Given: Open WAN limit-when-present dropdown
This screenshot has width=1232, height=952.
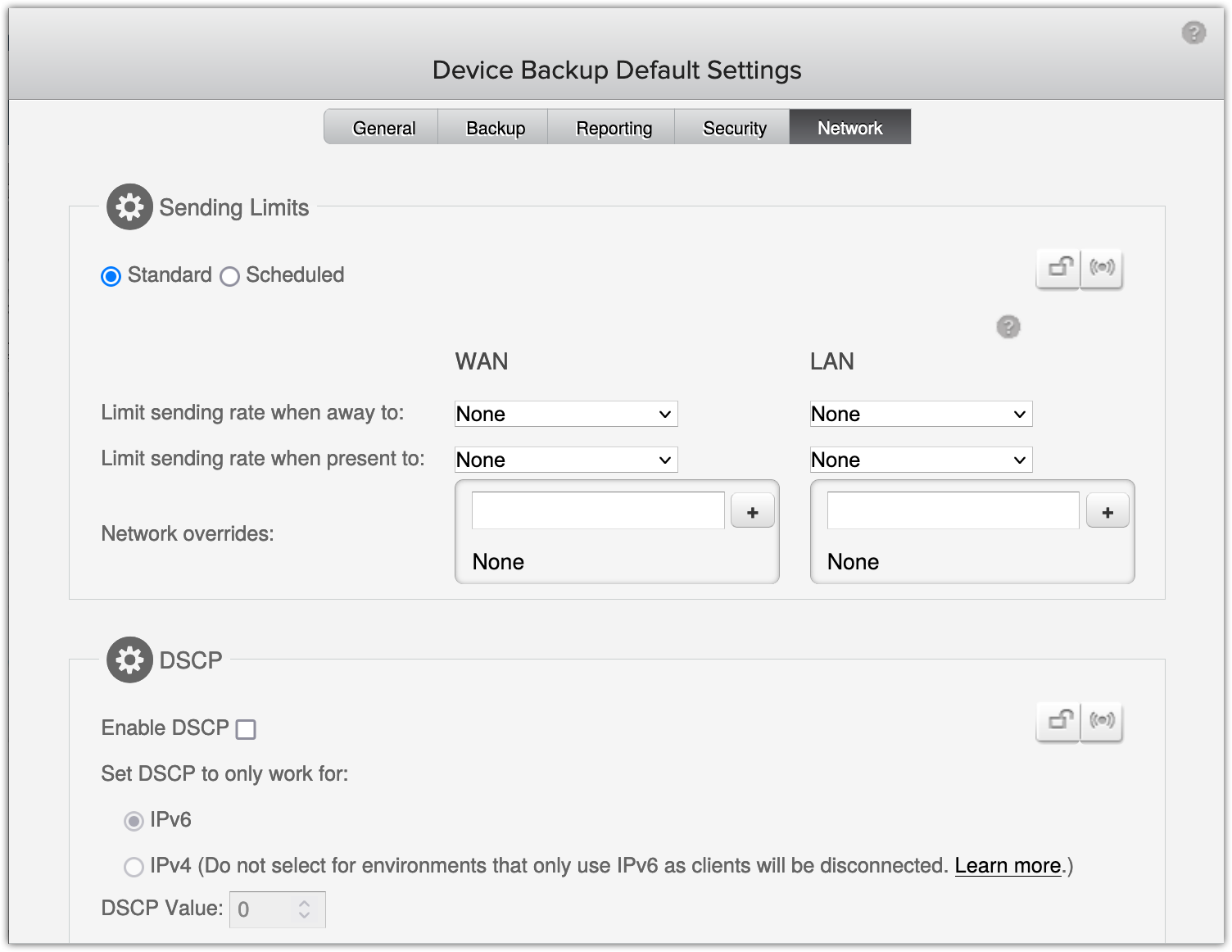Looking at the screenshot, I should point(566,460).
